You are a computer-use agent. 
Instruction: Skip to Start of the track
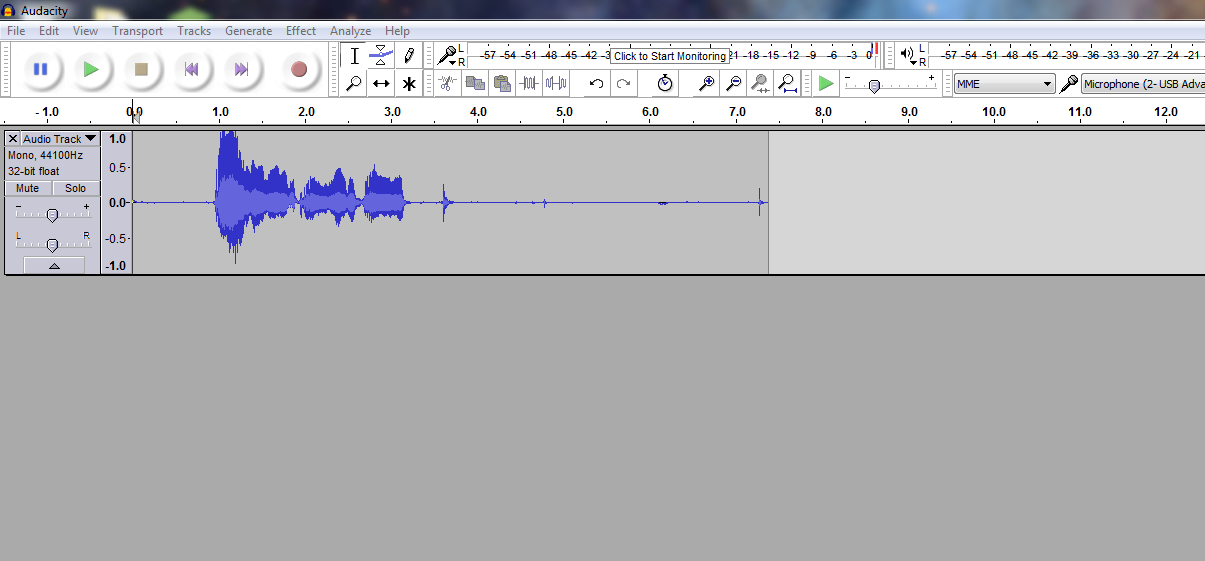(x=191, y=69)
